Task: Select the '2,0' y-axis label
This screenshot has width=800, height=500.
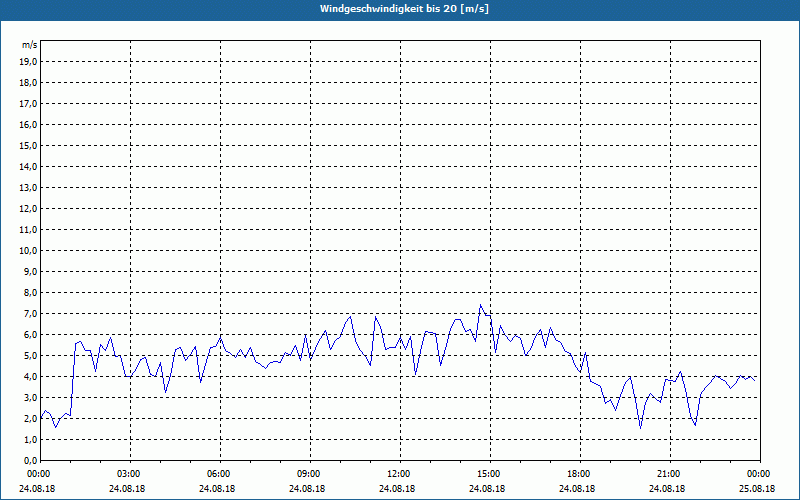Action: pyautogui.click(x=30, y=418)
